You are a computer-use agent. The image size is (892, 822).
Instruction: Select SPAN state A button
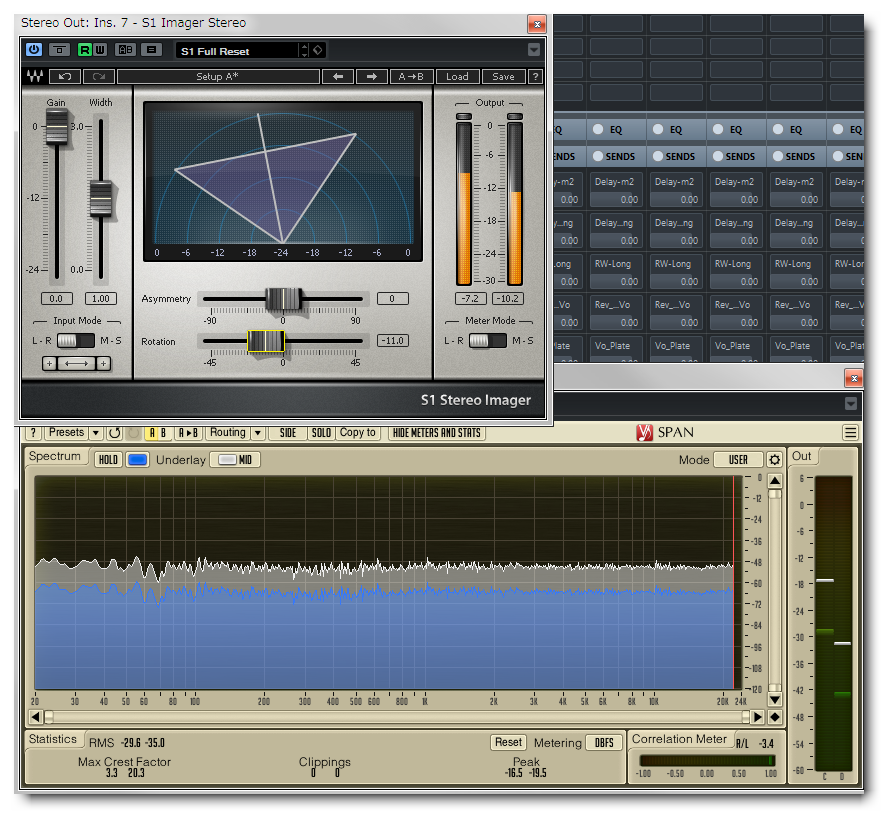152,433
